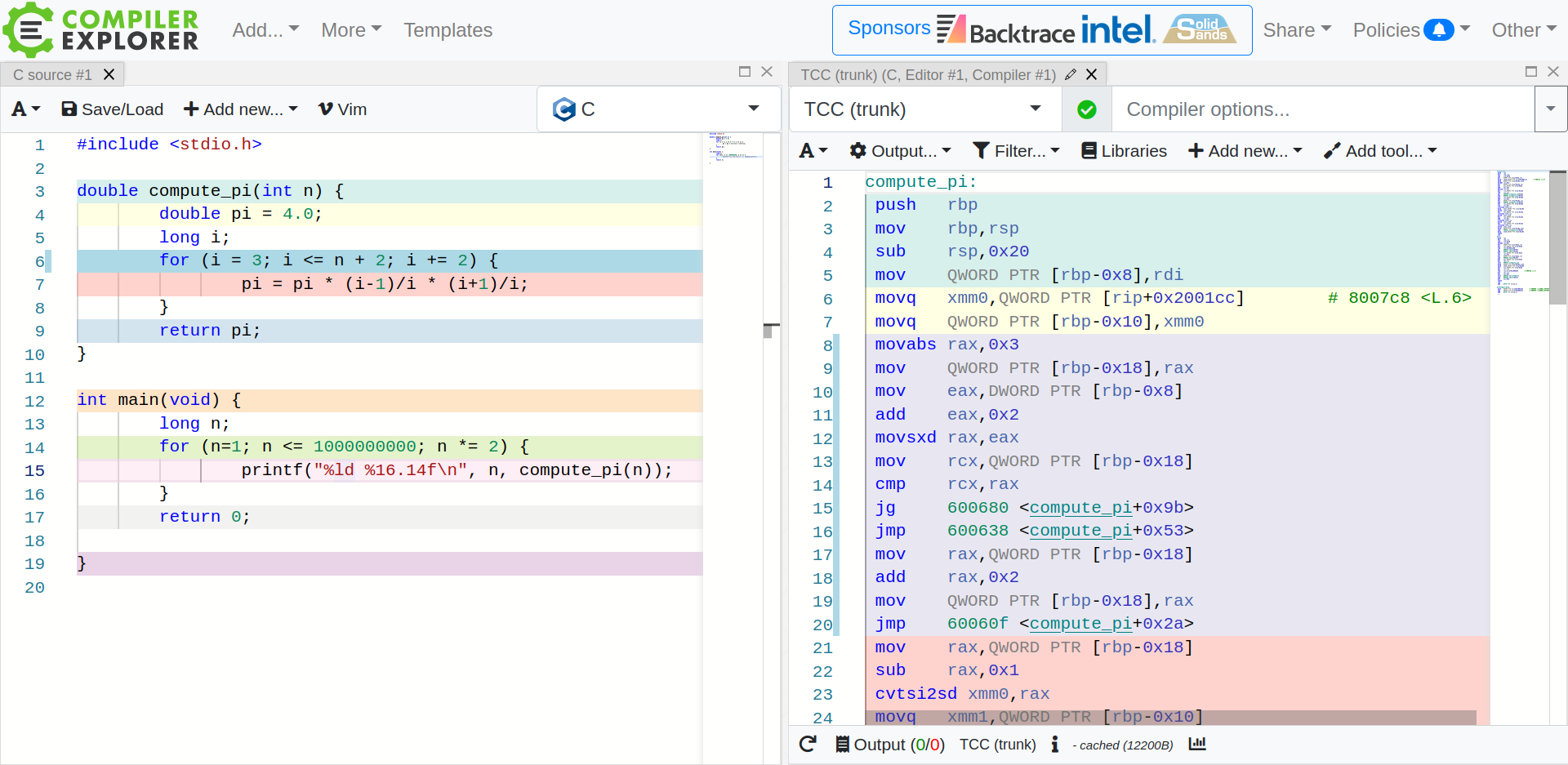Open the Templates menu item
The image size is (1568, 765).
click(x=448, y=30)
